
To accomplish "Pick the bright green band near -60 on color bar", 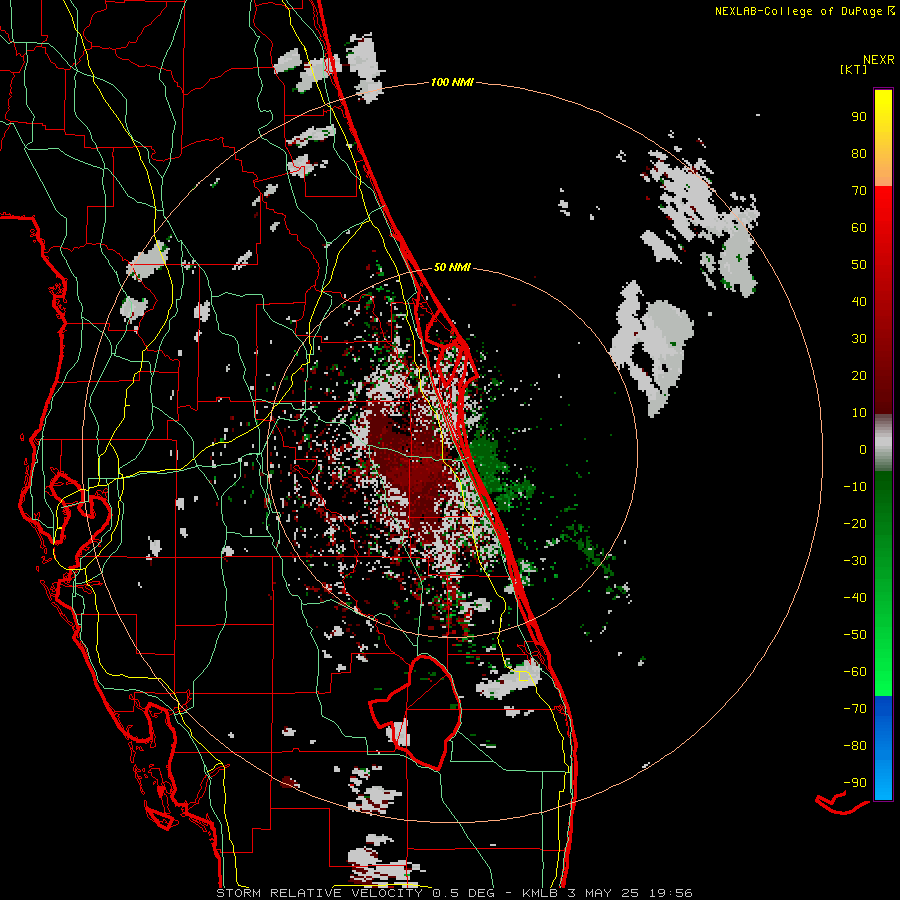I will click(x=883, y=672).
